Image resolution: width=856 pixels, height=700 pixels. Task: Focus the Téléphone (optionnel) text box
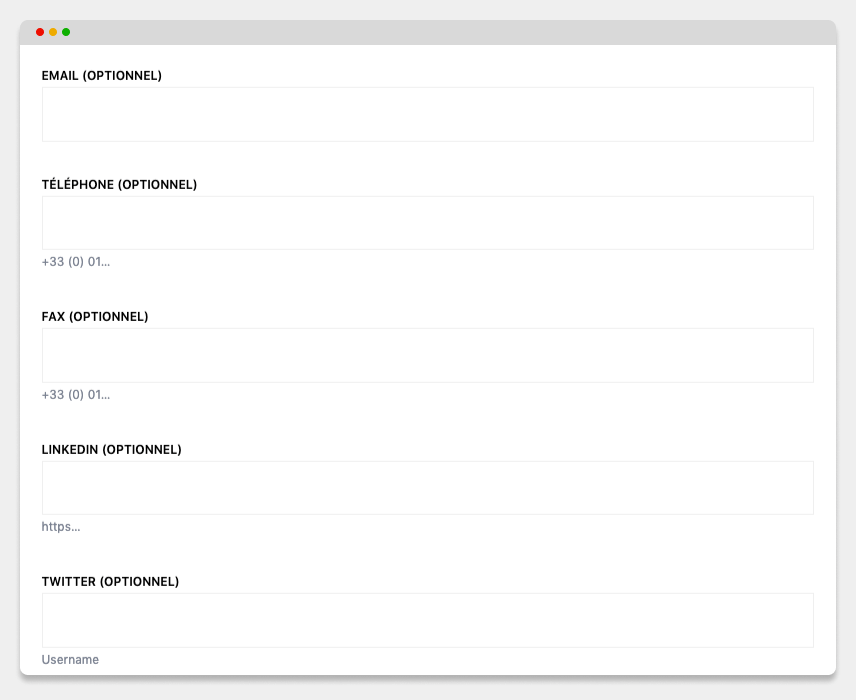tap(427, 223)
